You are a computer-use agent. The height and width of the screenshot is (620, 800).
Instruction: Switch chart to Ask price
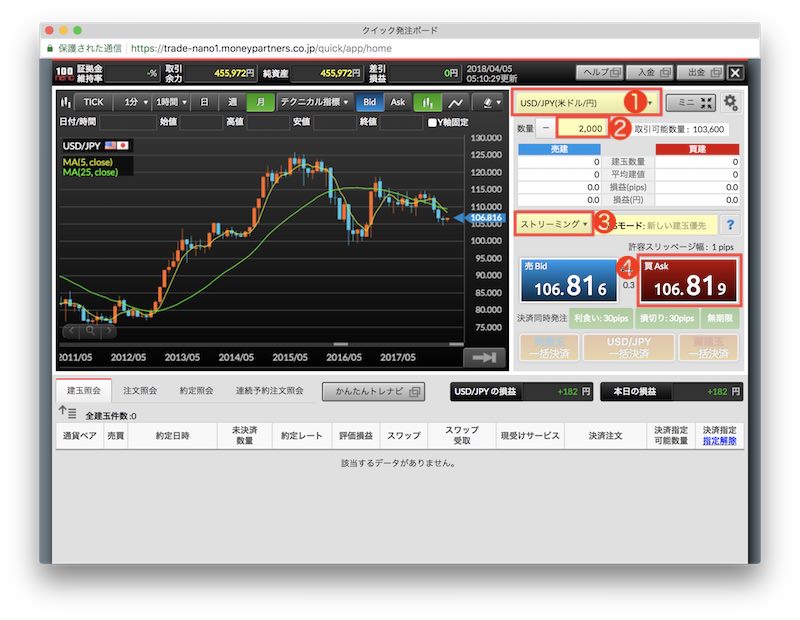[397, 102]
